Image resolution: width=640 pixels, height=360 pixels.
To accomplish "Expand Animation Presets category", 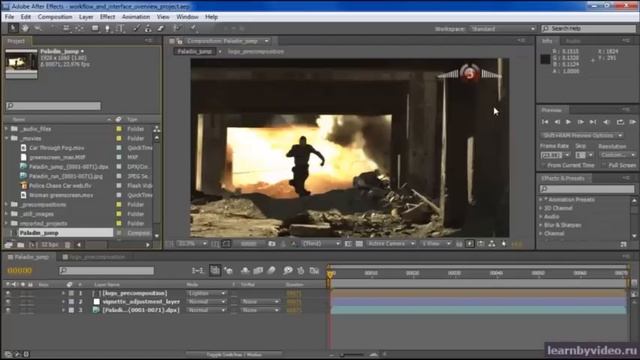I will click(541, 200).
